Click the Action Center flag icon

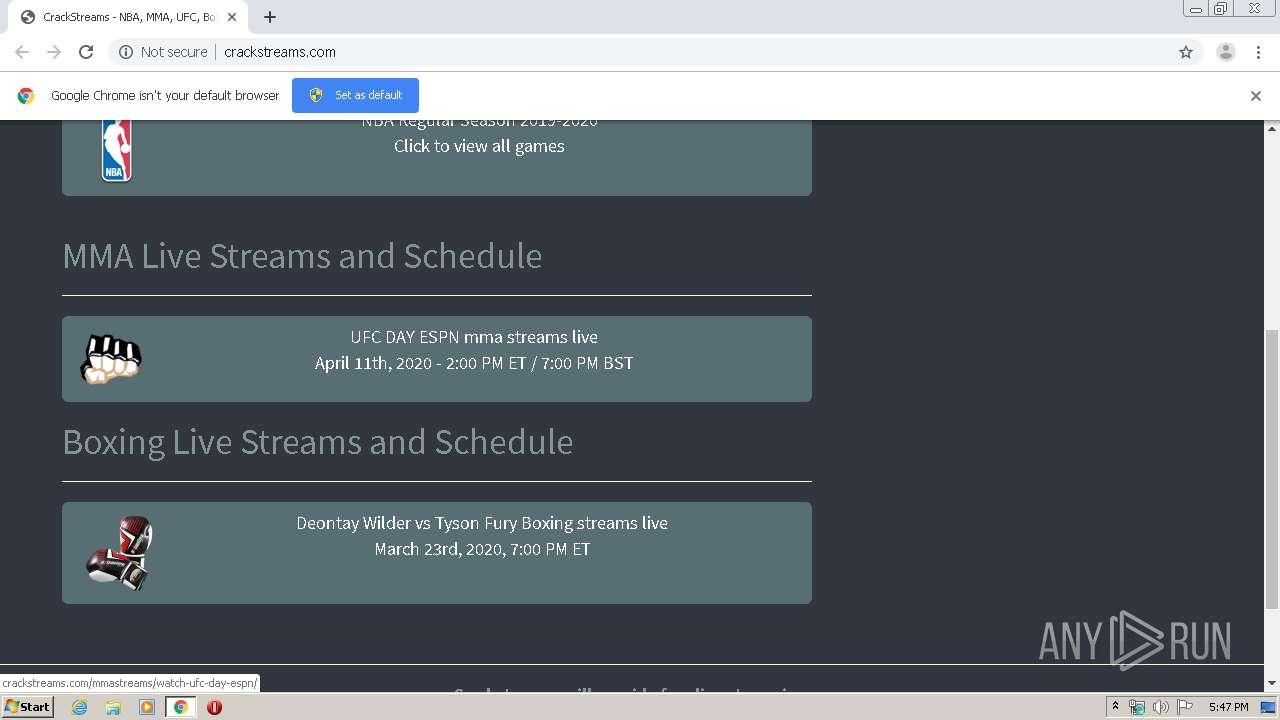tap(1185, 707)
